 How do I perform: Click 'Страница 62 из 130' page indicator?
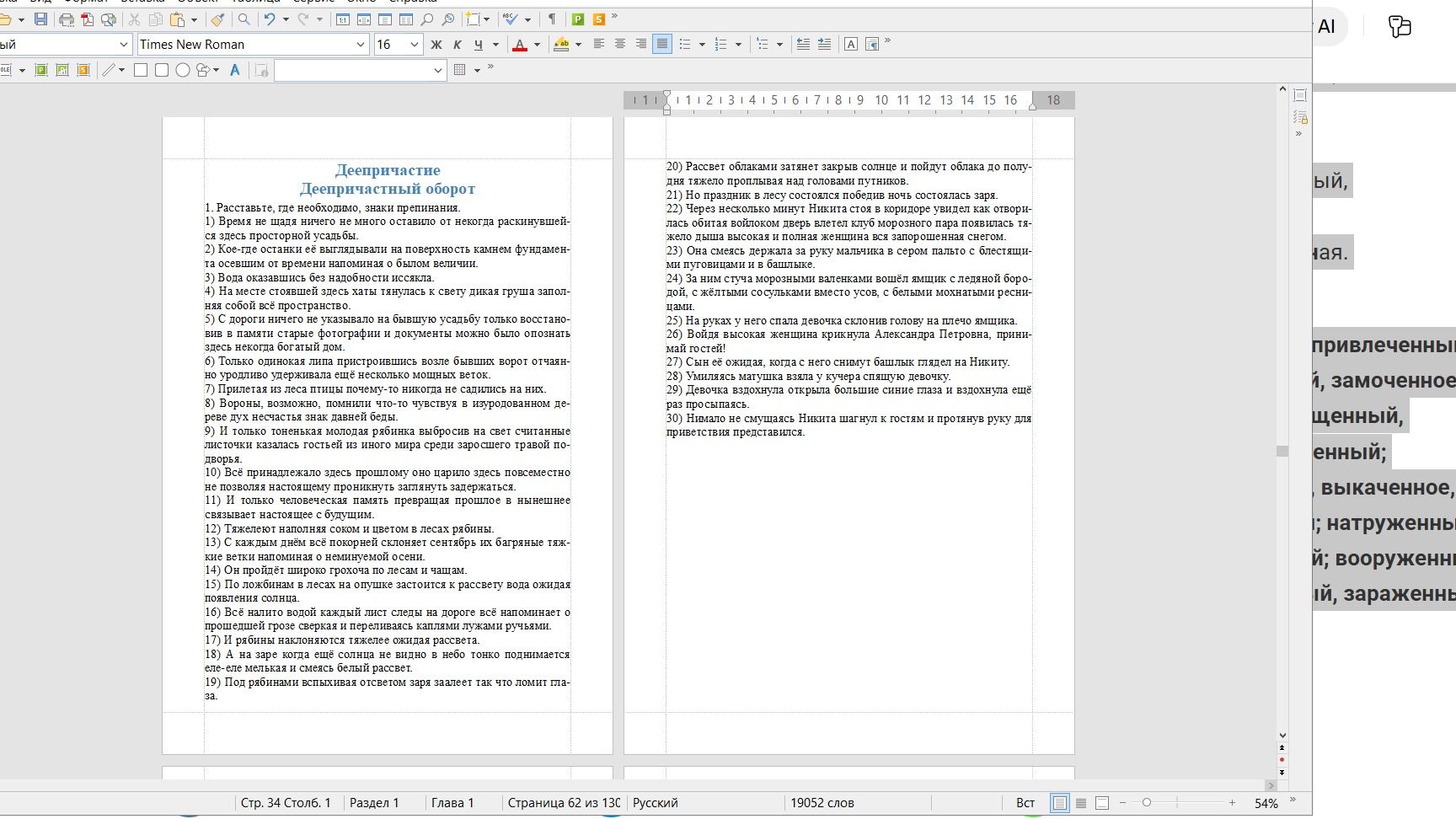point(564,803)
